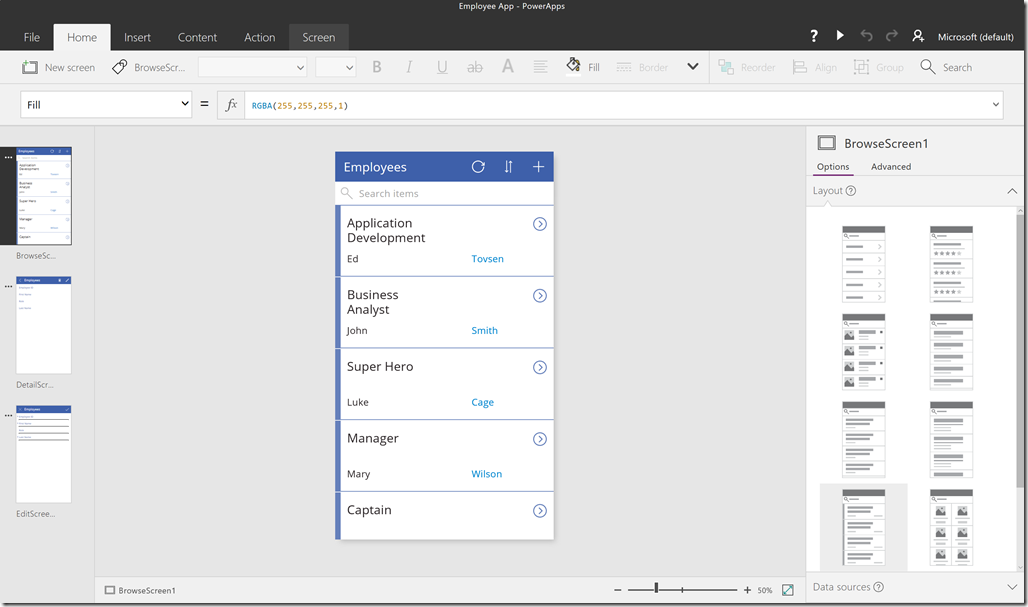Switch to the Home tab
The width and height of the screenshot is (1028, 607).
point(82,37)
